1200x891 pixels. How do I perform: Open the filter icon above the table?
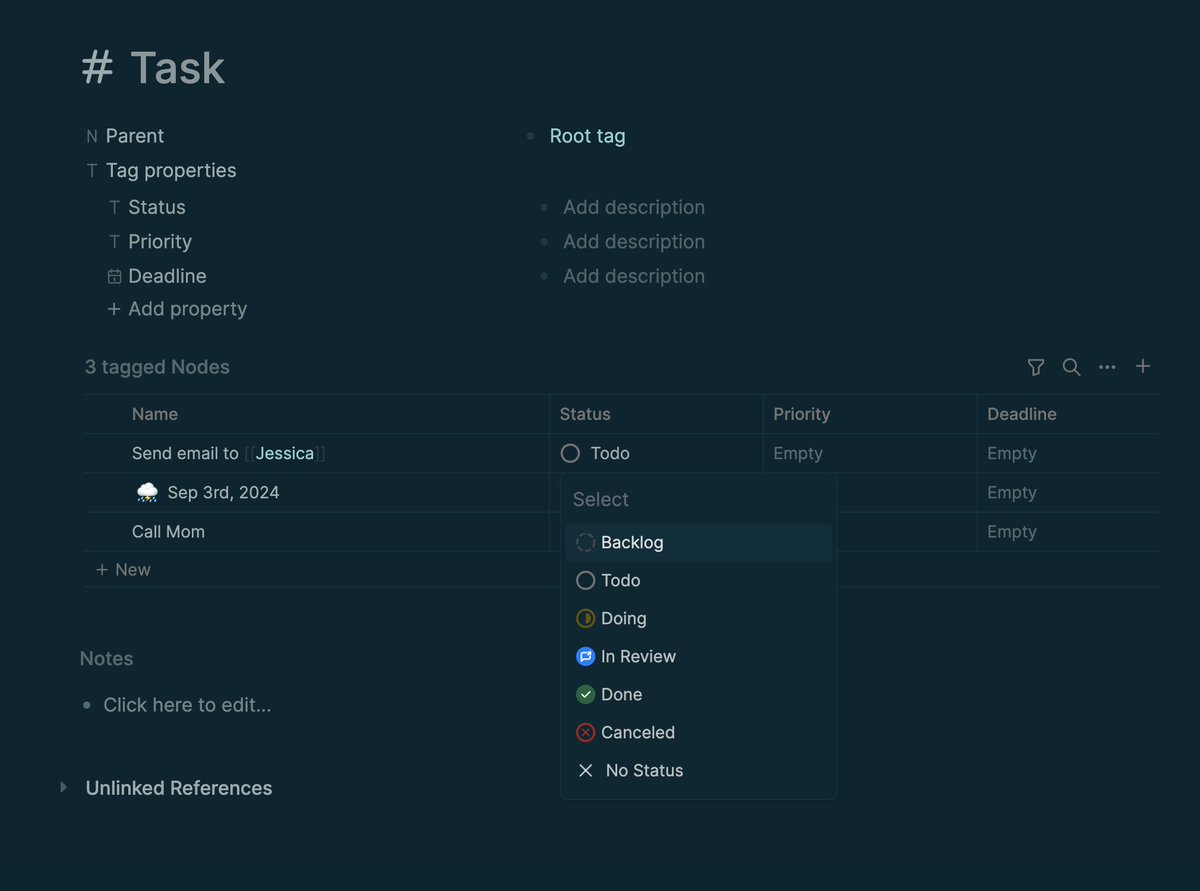tap(1036, 367)
